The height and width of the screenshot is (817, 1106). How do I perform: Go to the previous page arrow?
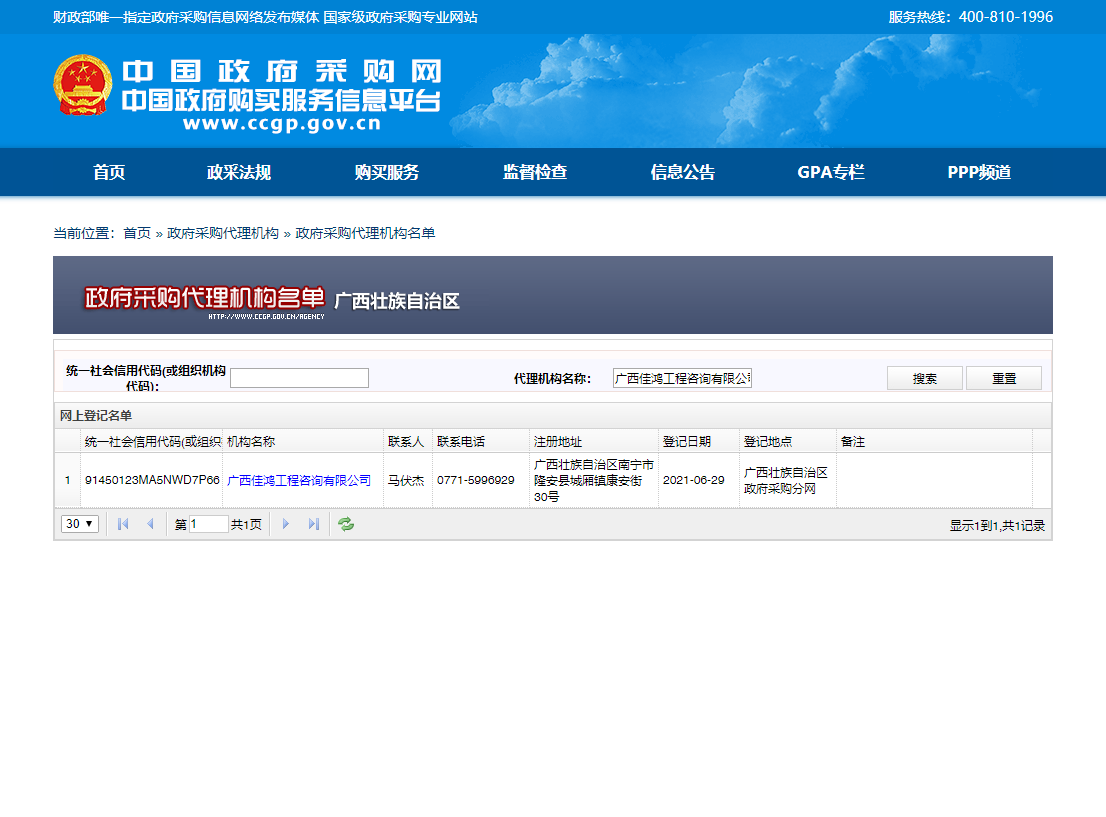coord(150,523)
